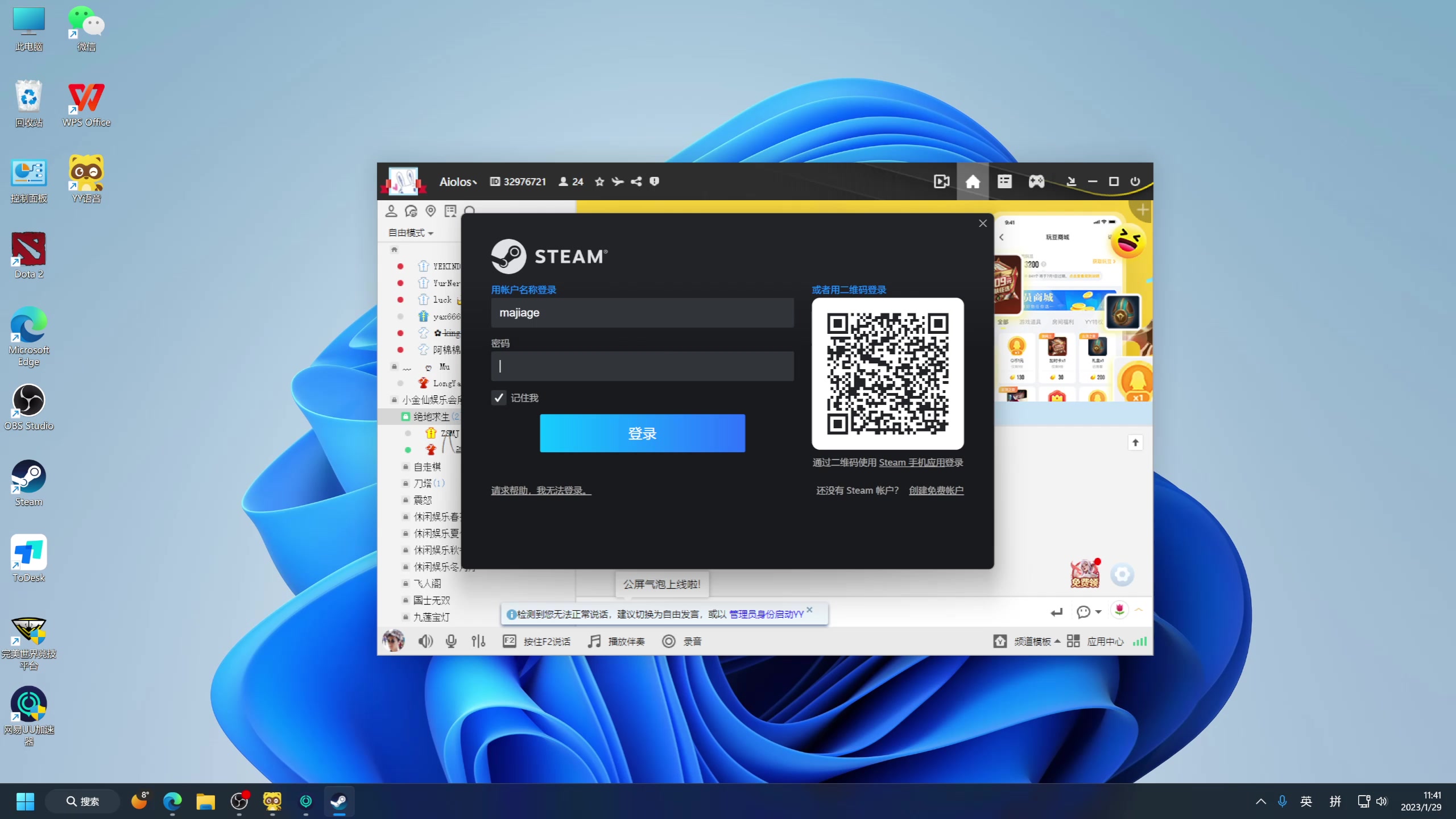The image size is (1456, 819).
Task: Open the taskbar 搜索 search box
Action: click(82, 801)
